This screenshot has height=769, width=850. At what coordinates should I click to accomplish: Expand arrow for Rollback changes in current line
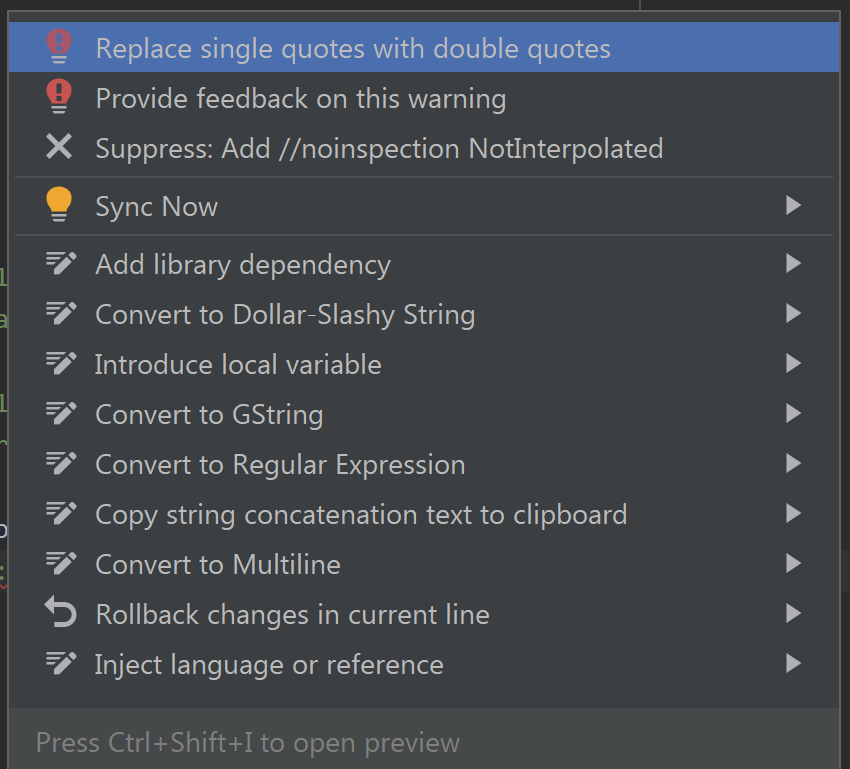tap(793, 613)
